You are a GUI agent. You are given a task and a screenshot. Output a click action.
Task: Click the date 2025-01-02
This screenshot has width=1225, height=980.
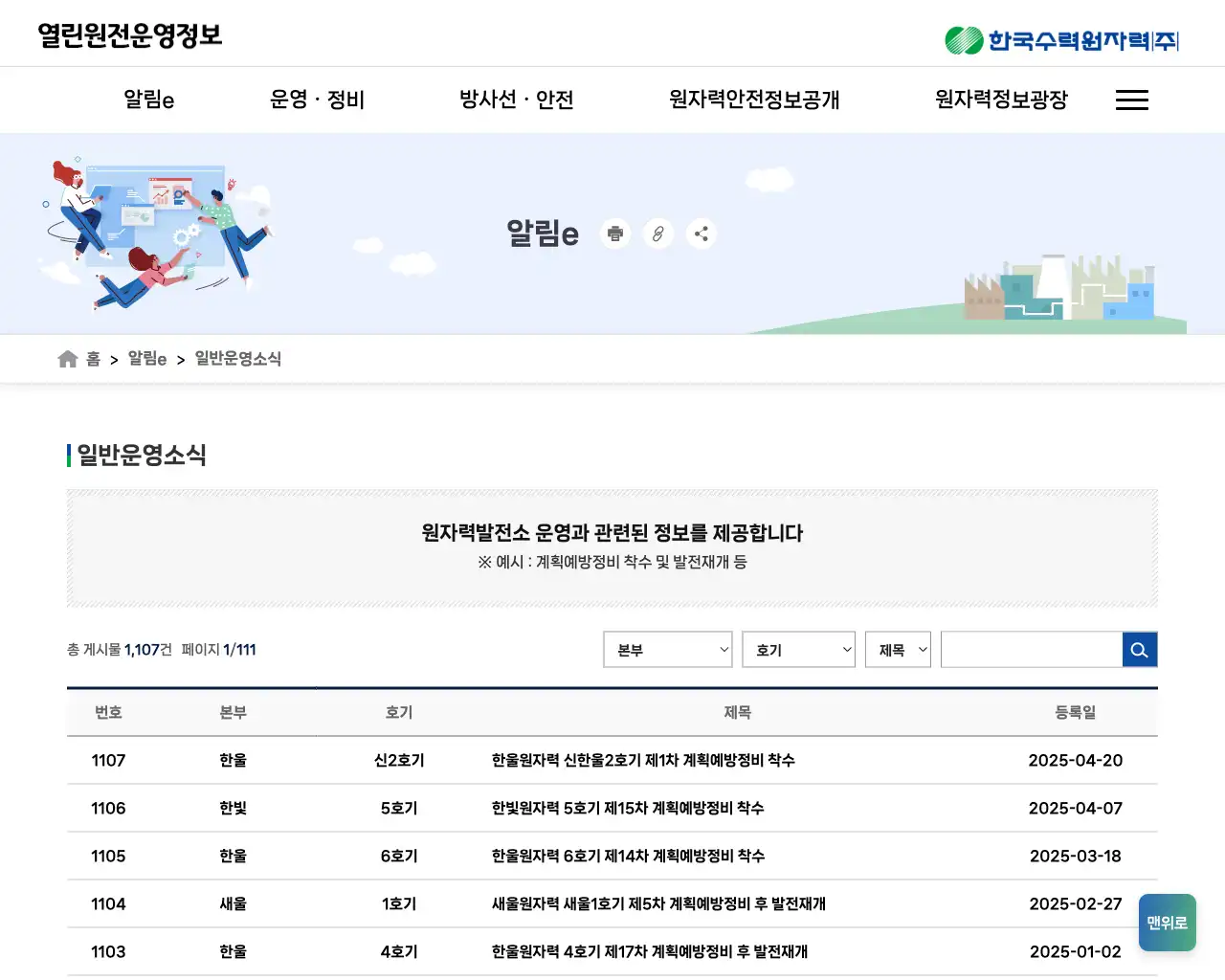(1076, 952)
